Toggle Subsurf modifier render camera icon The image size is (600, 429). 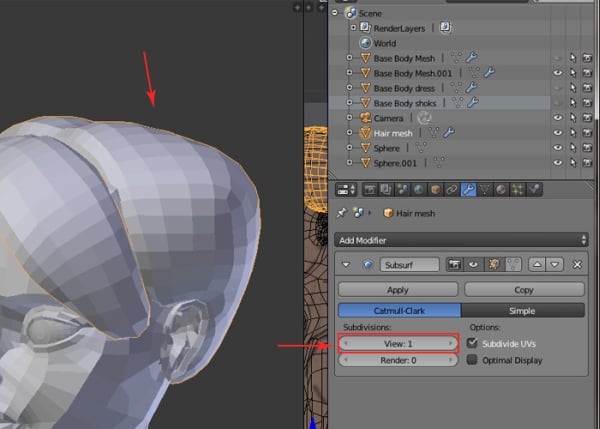click(452, 264)
